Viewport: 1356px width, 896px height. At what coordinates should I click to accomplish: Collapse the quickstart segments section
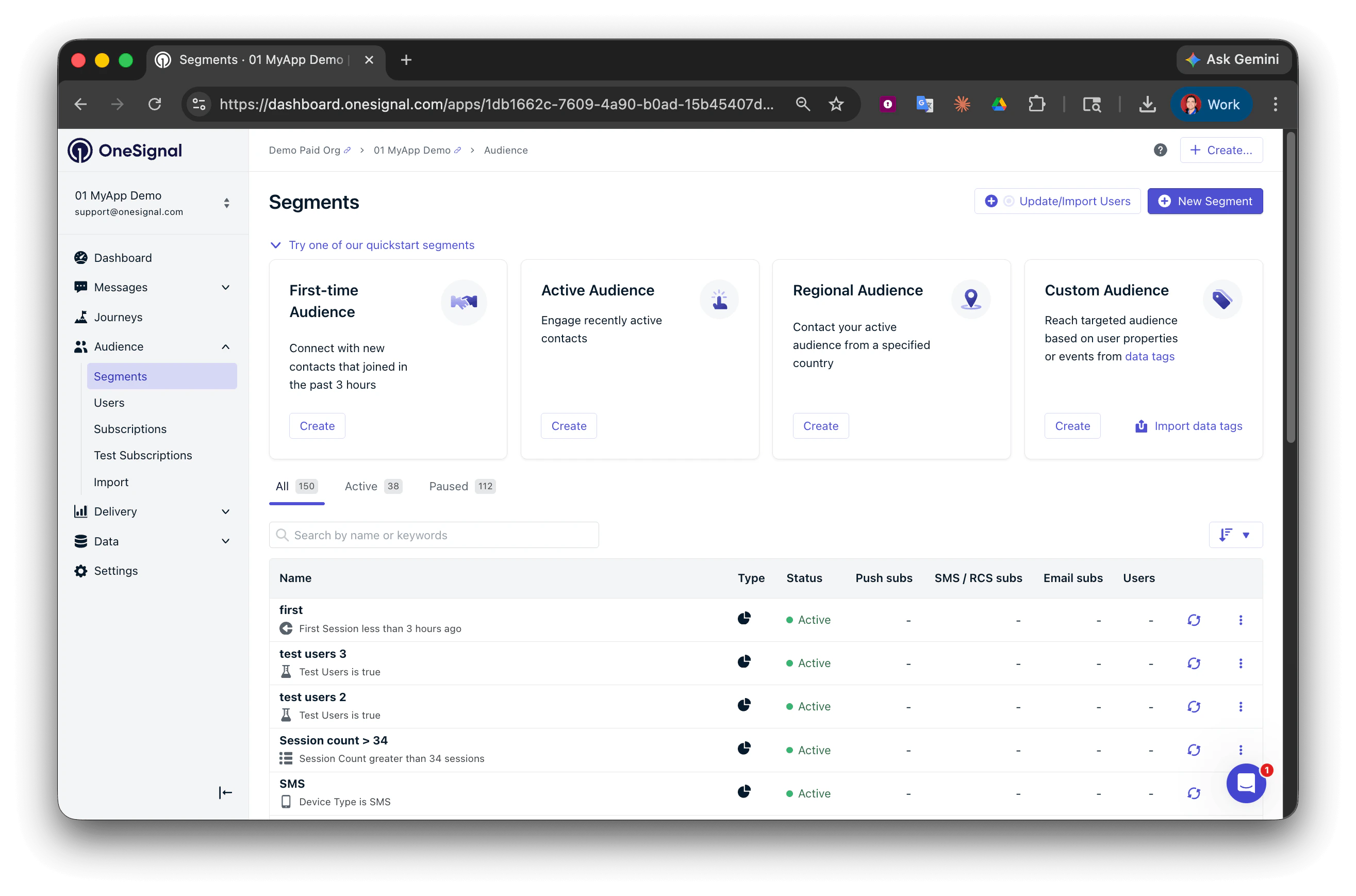point(275,245)
